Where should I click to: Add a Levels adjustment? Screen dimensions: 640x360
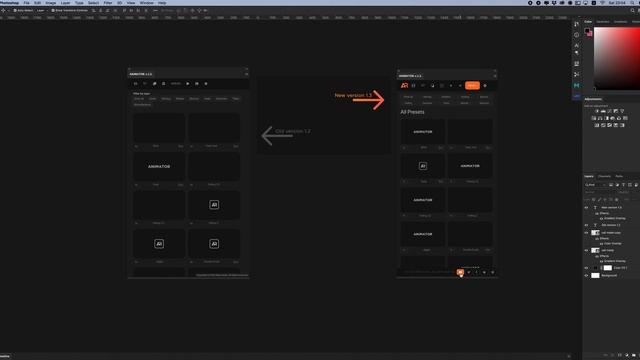(603, 111)
